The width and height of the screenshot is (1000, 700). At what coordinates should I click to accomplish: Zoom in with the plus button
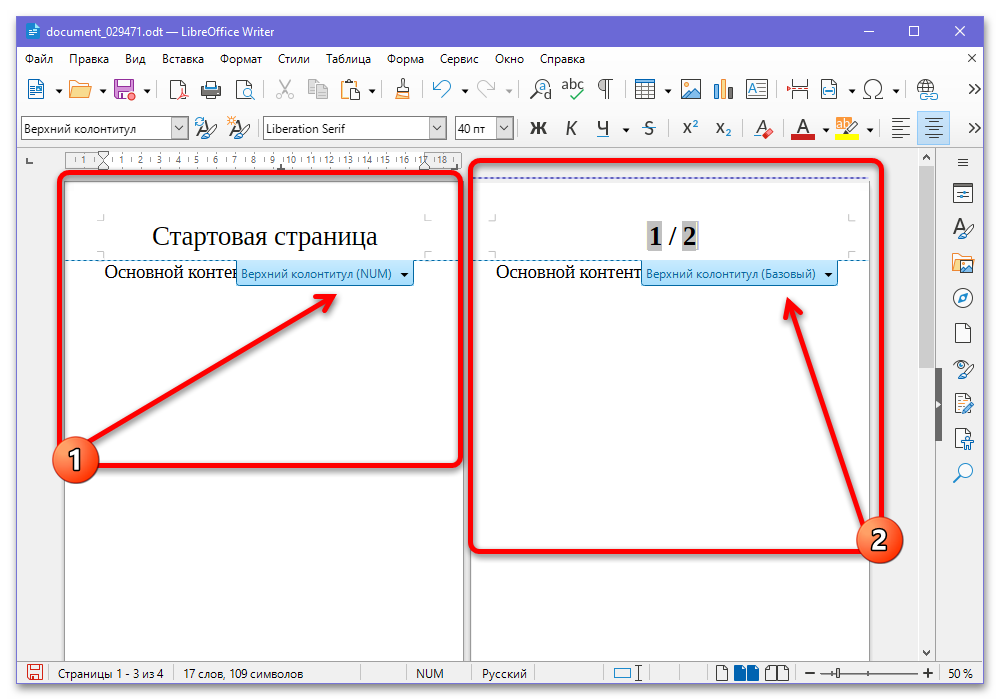[x=928, y=673]
